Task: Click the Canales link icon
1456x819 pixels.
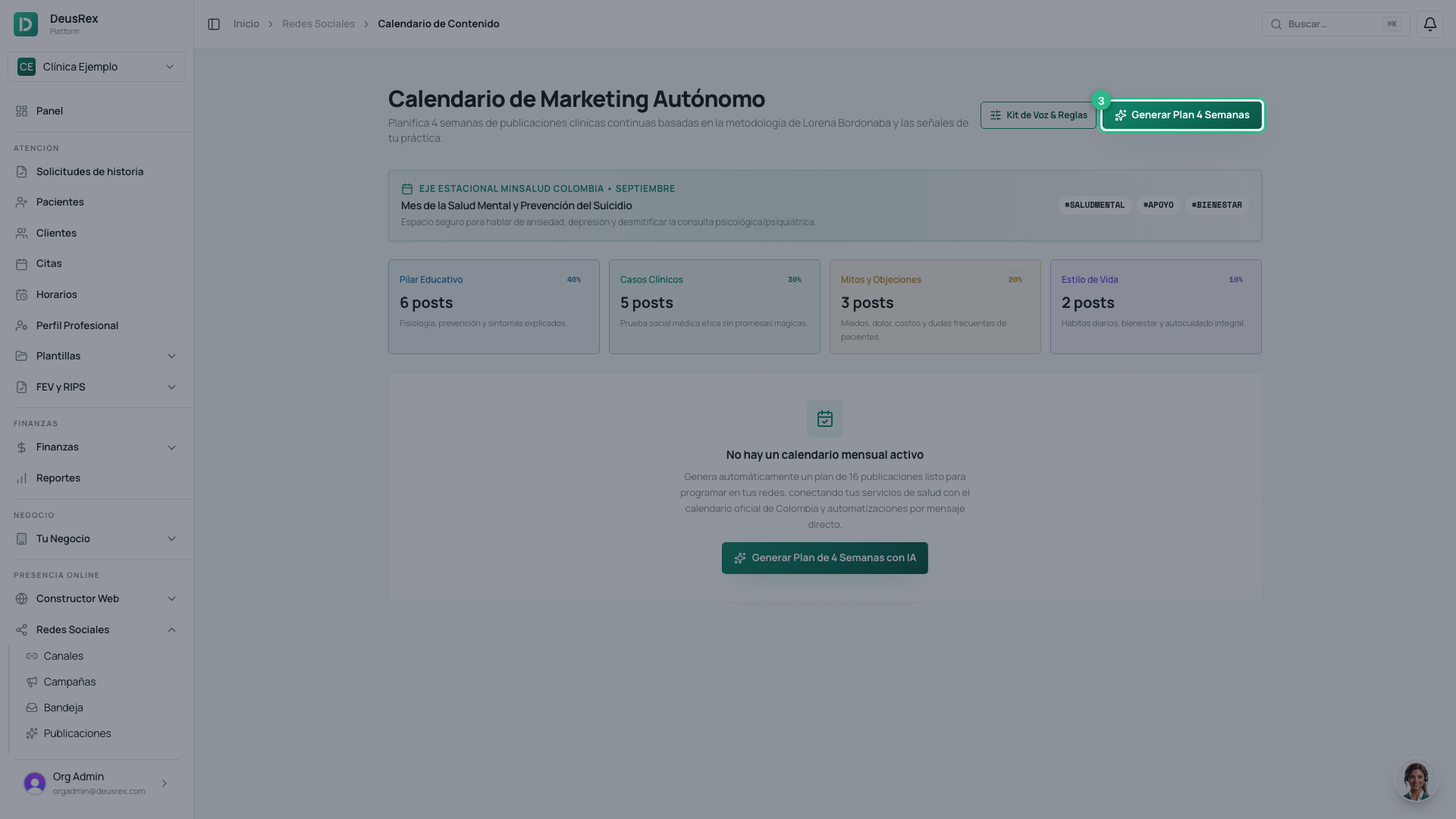Action: 32,657
